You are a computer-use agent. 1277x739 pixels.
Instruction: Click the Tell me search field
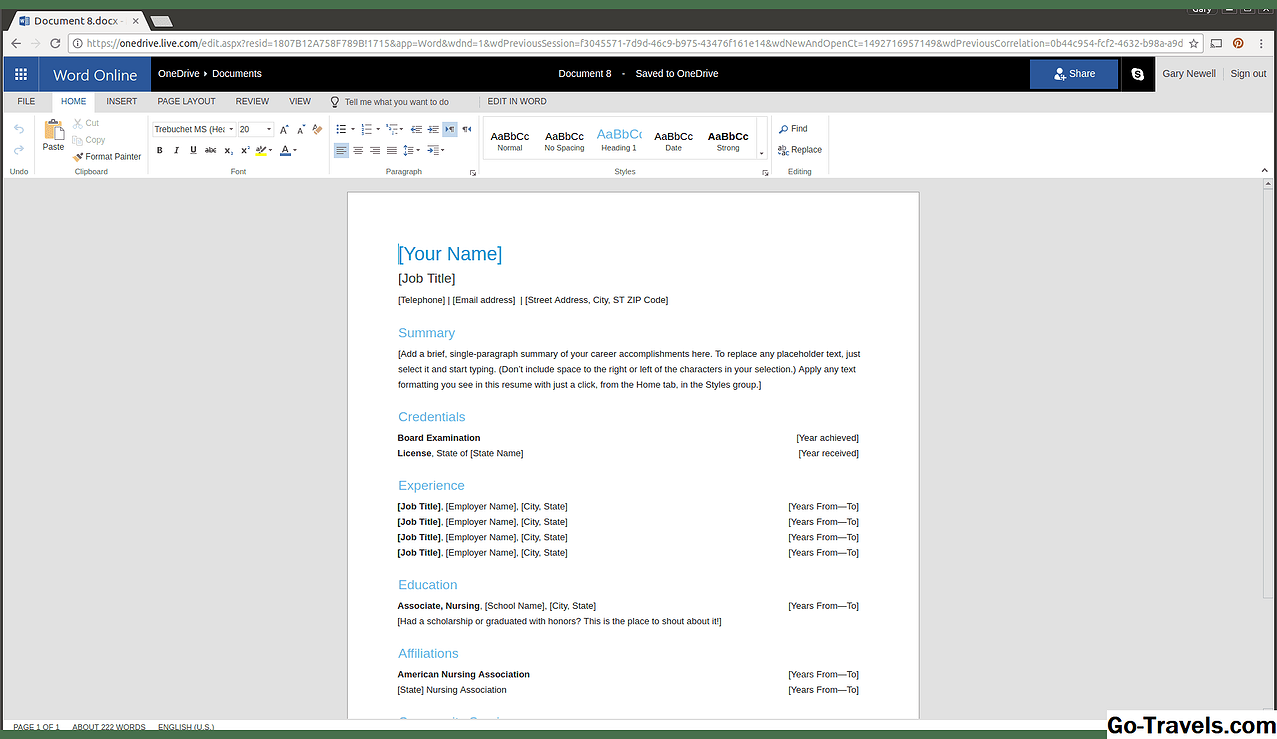click(396, 102)
